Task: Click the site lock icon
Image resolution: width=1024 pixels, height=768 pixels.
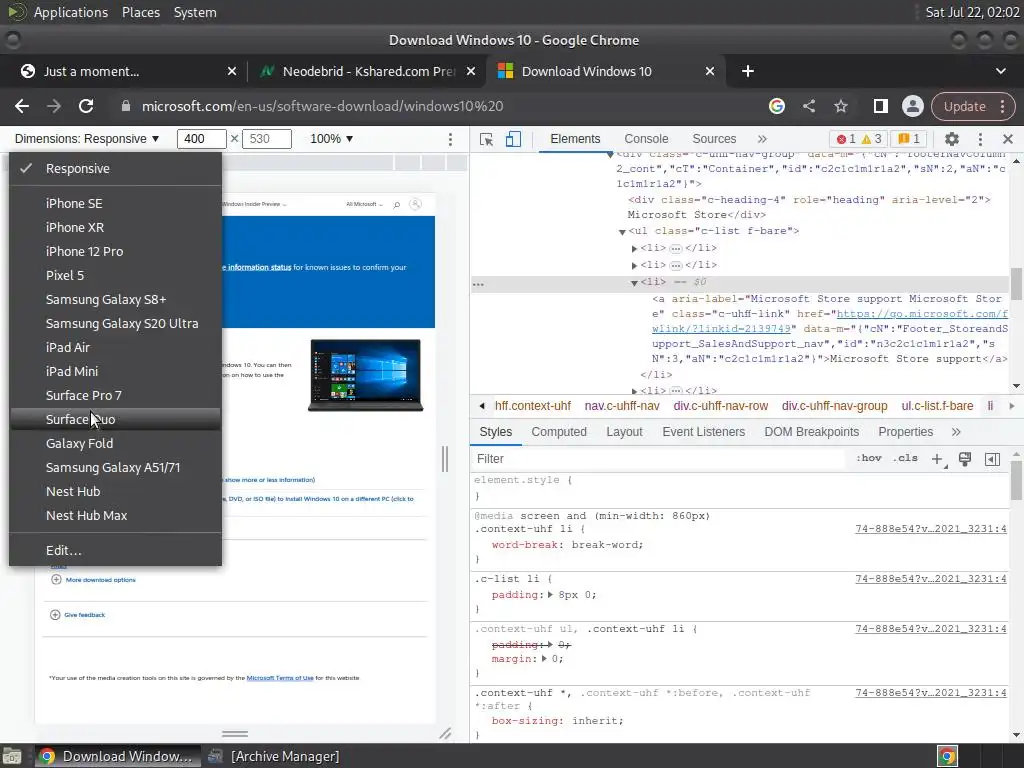Action: click(126, 106)
